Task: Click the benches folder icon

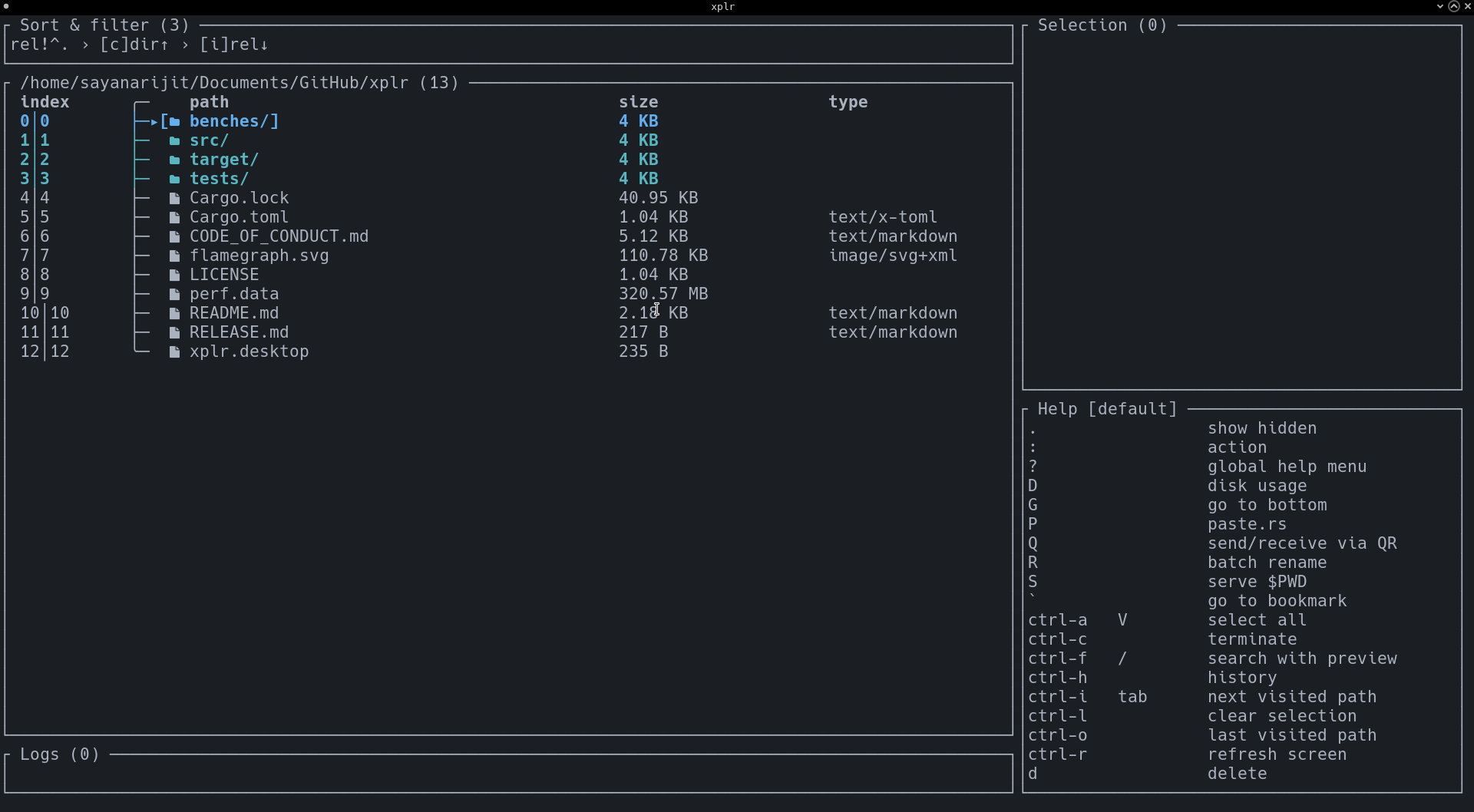Action: [175, 120]
